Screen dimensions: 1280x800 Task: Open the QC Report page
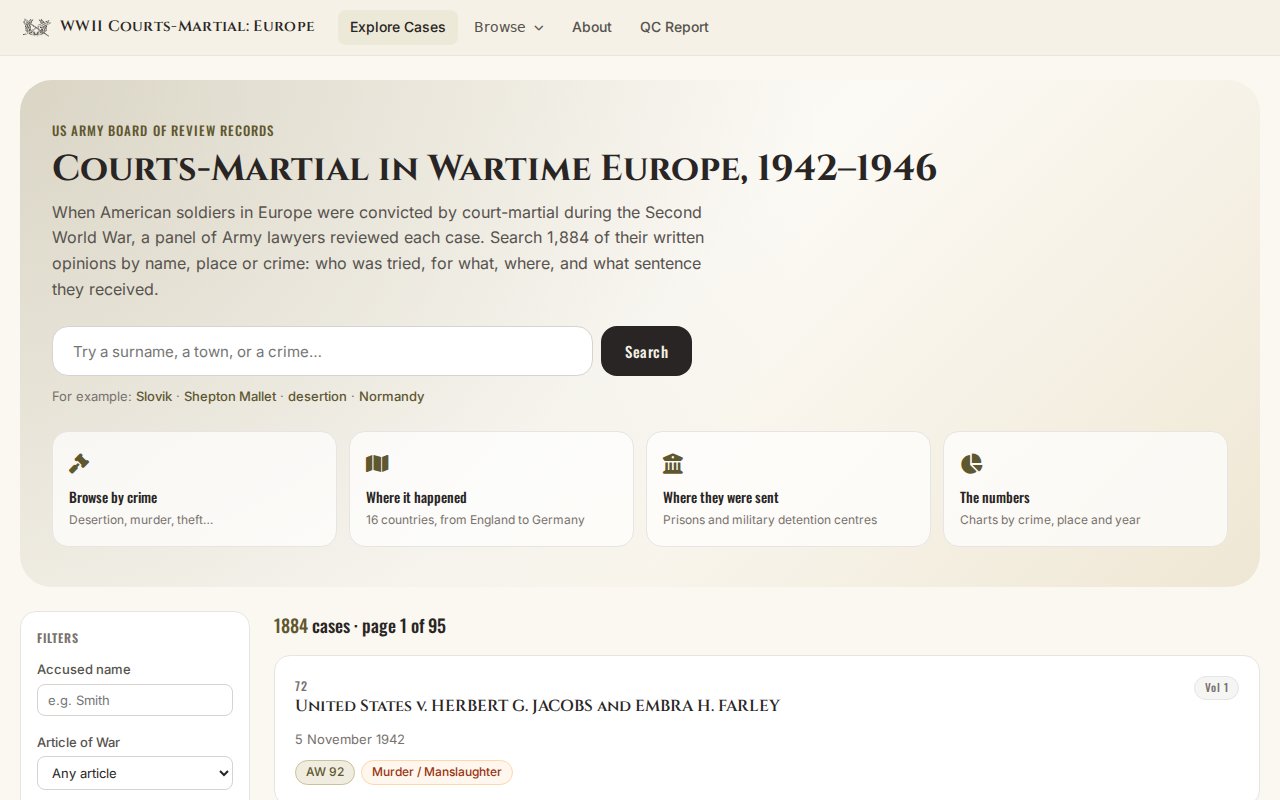click(674, 27)
